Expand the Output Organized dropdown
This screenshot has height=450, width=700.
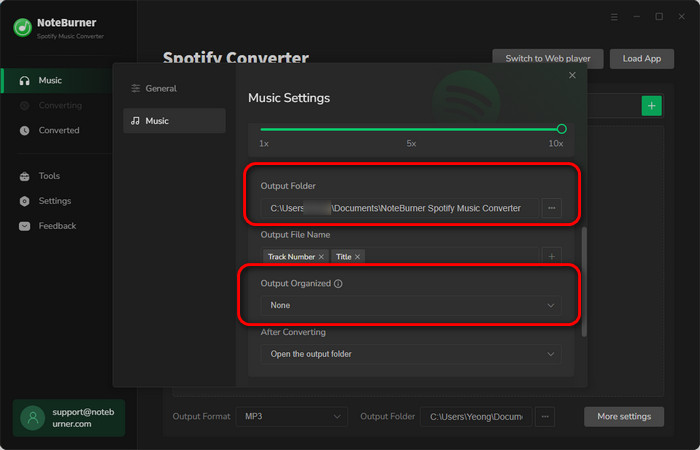coord(411,305)
